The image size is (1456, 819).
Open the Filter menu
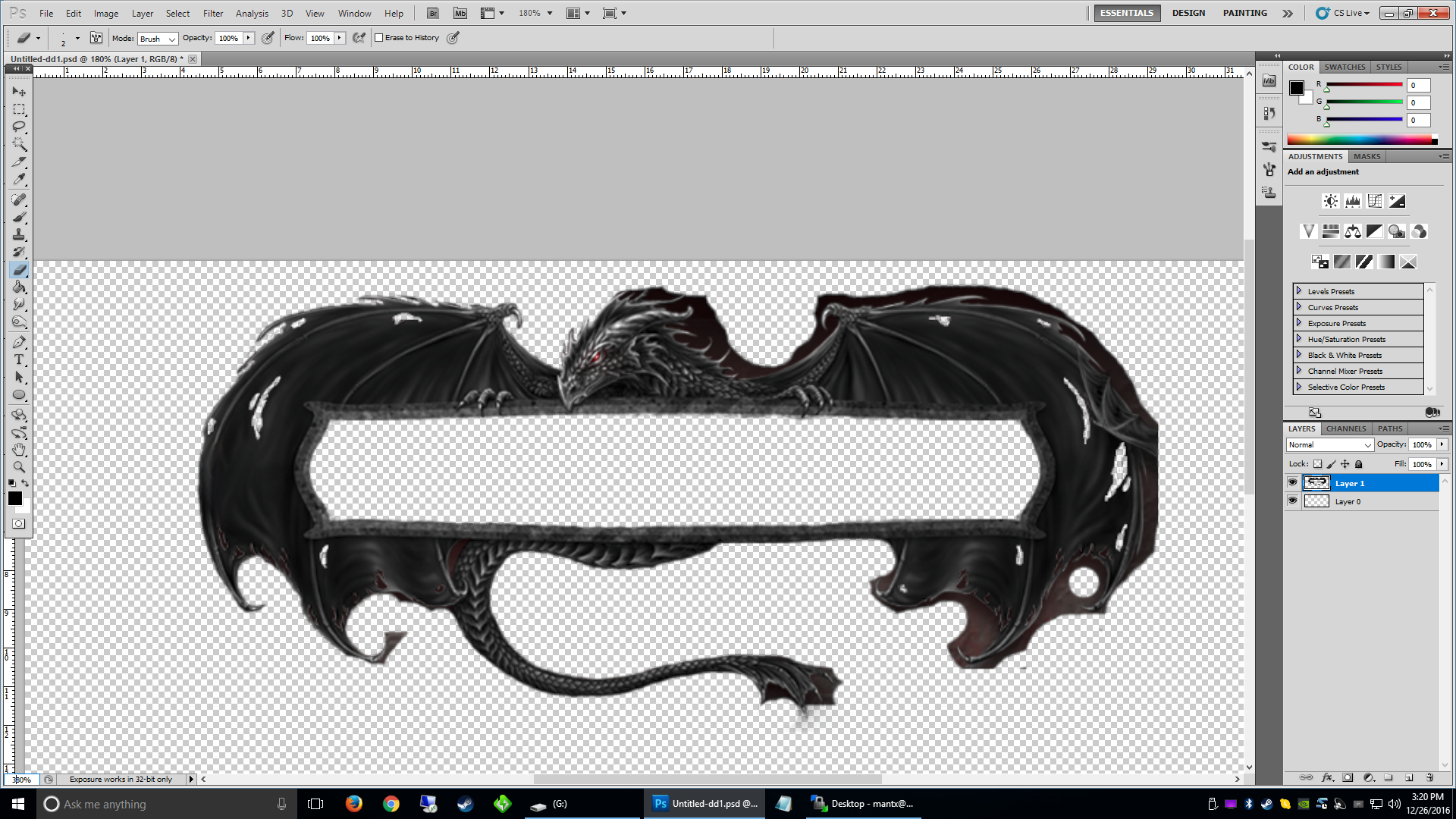(x=213, y=14)
